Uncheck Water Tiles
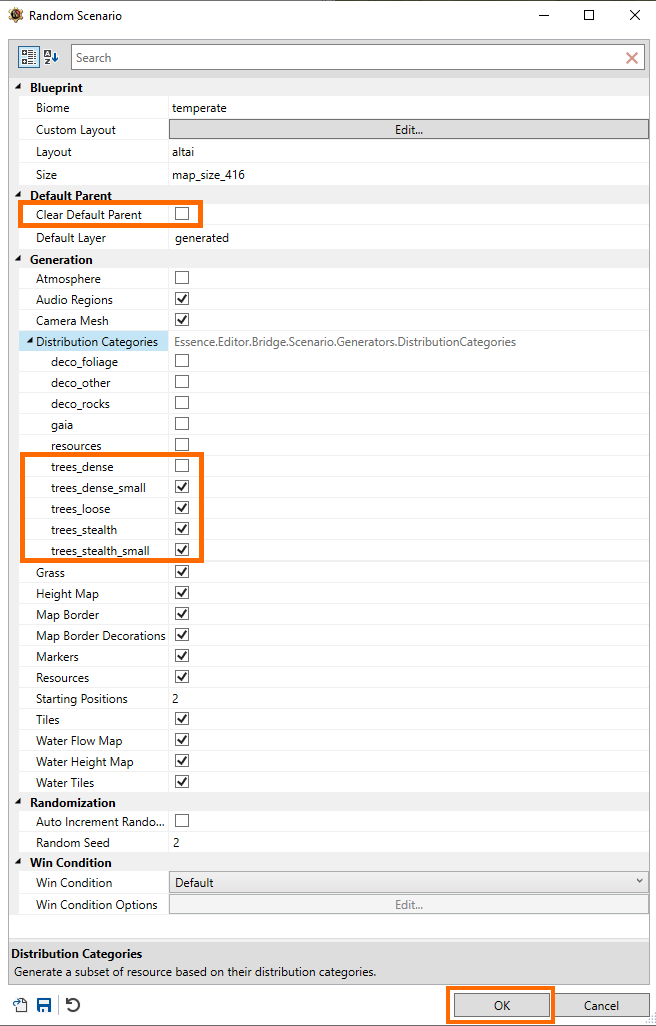Viewport: 656px width, 1026px height. pos(182,781)
